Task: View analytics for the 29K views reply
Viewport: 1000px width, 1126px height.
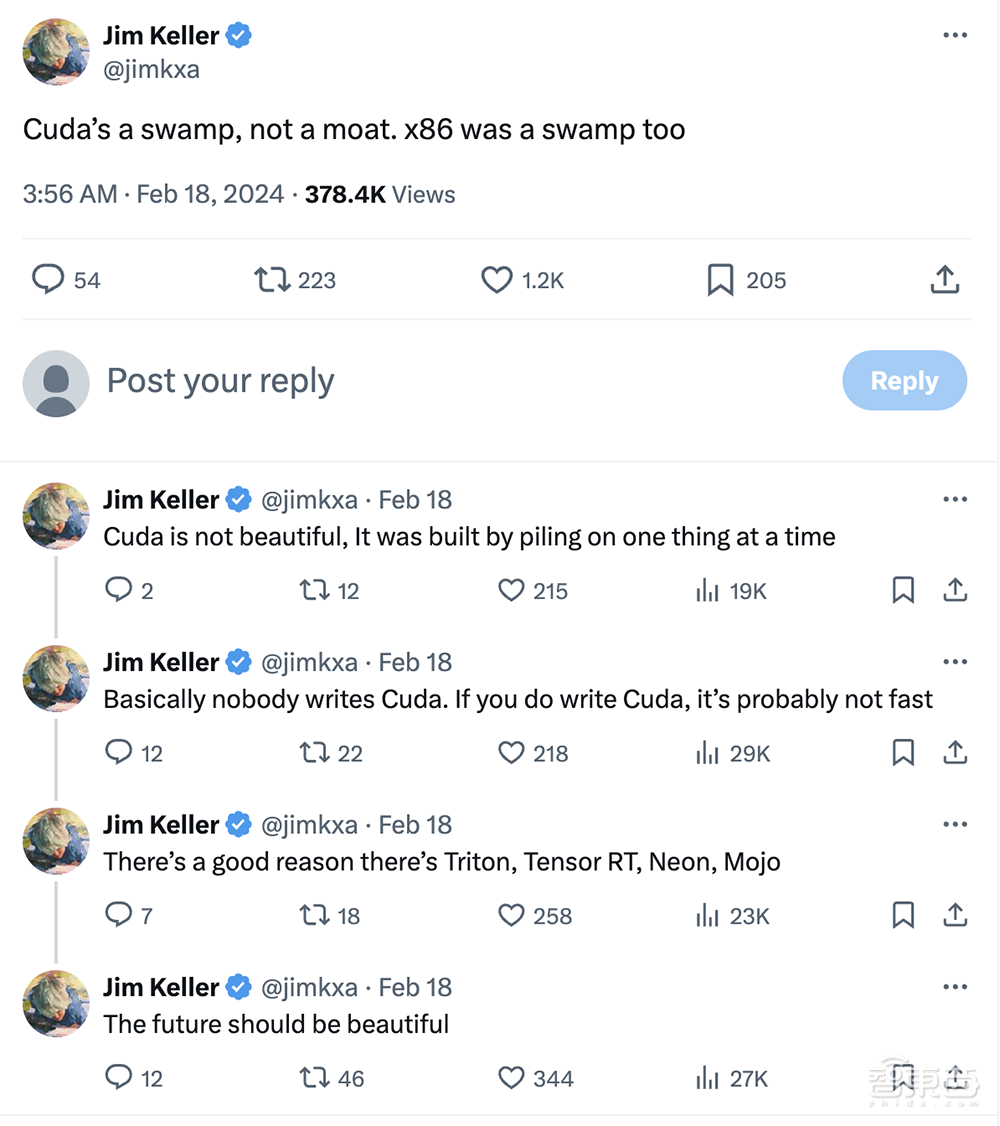Action: (x=708, y=753)
